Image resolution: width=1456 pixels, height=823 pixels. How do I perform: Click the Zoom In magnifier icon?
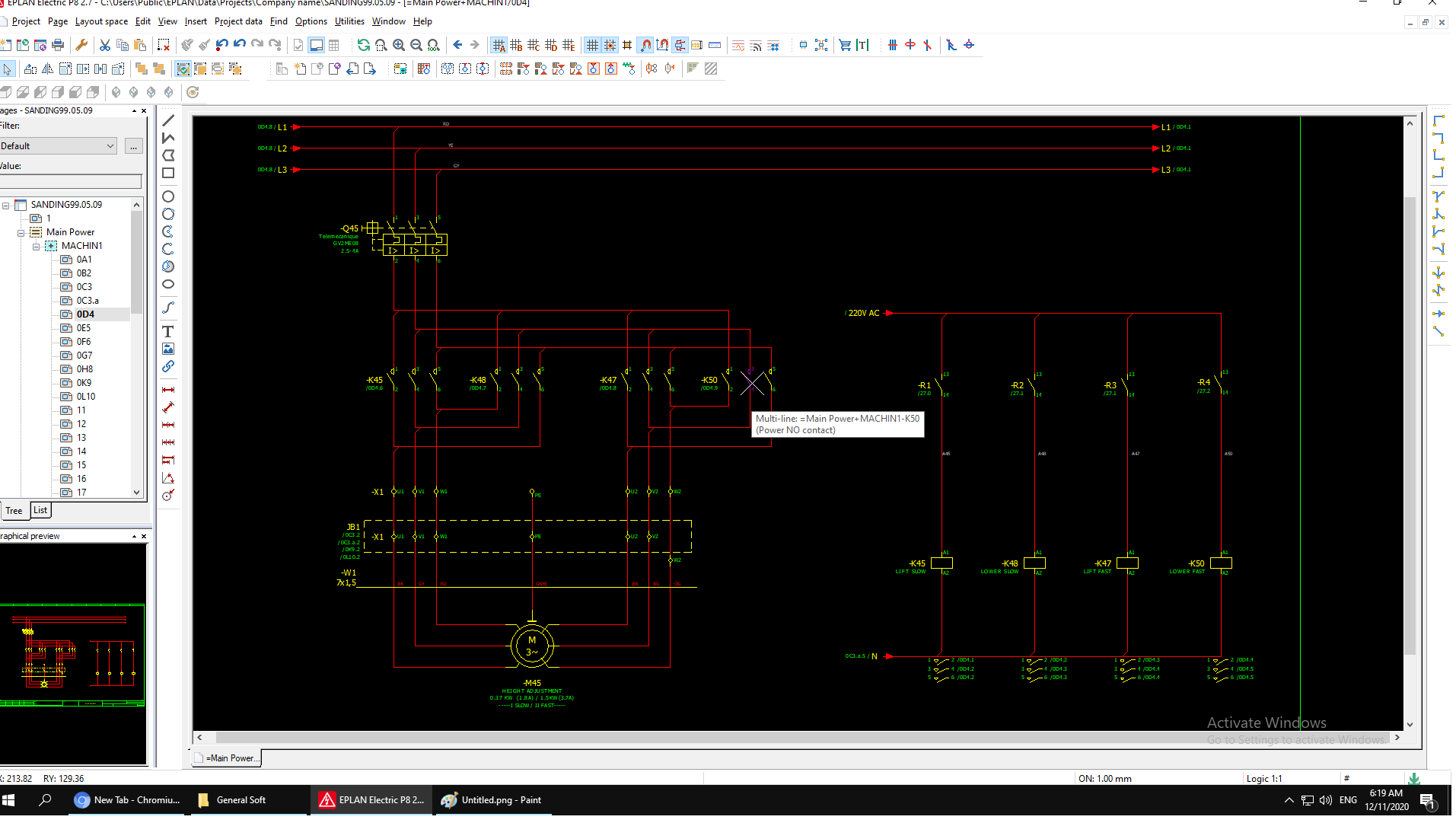pos(399,46)
